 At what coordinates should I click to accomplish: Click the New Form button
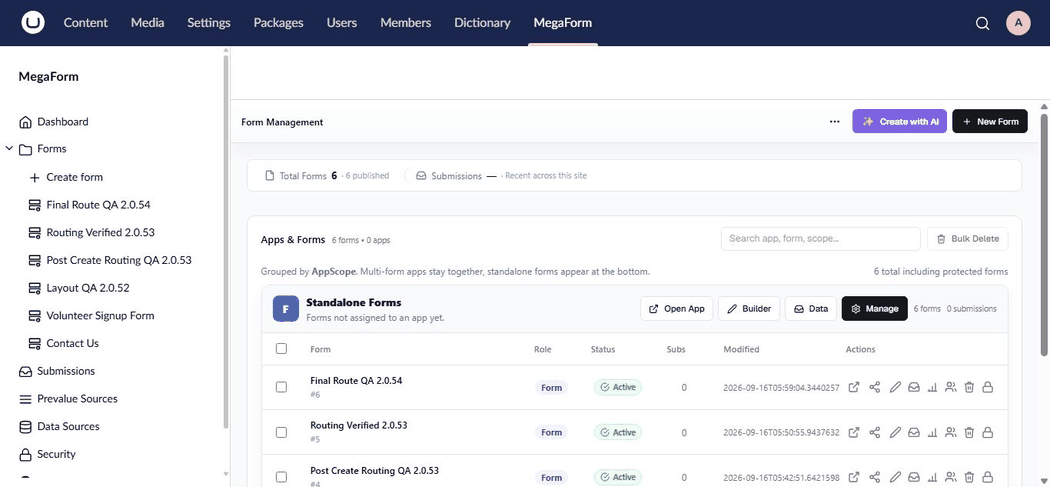coord(990,121)
